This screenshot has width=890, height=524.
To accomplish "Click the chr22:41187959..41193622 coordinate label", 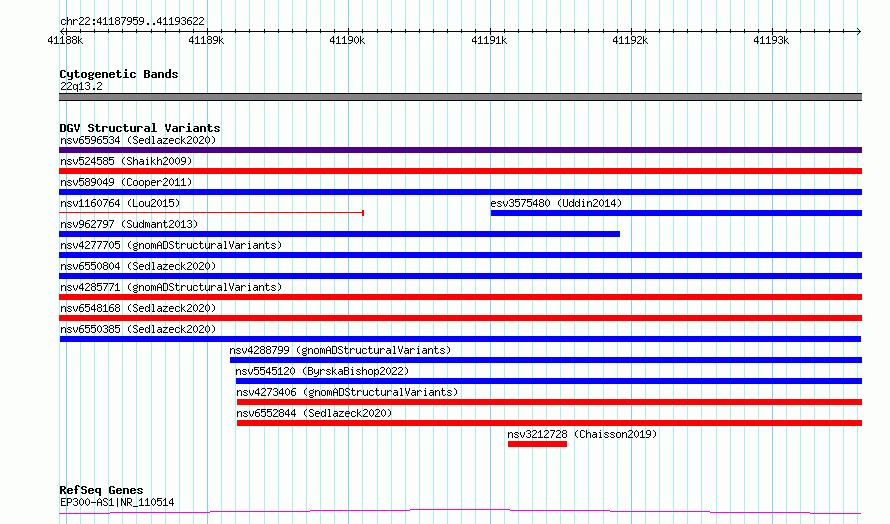I will pos(132,22).
